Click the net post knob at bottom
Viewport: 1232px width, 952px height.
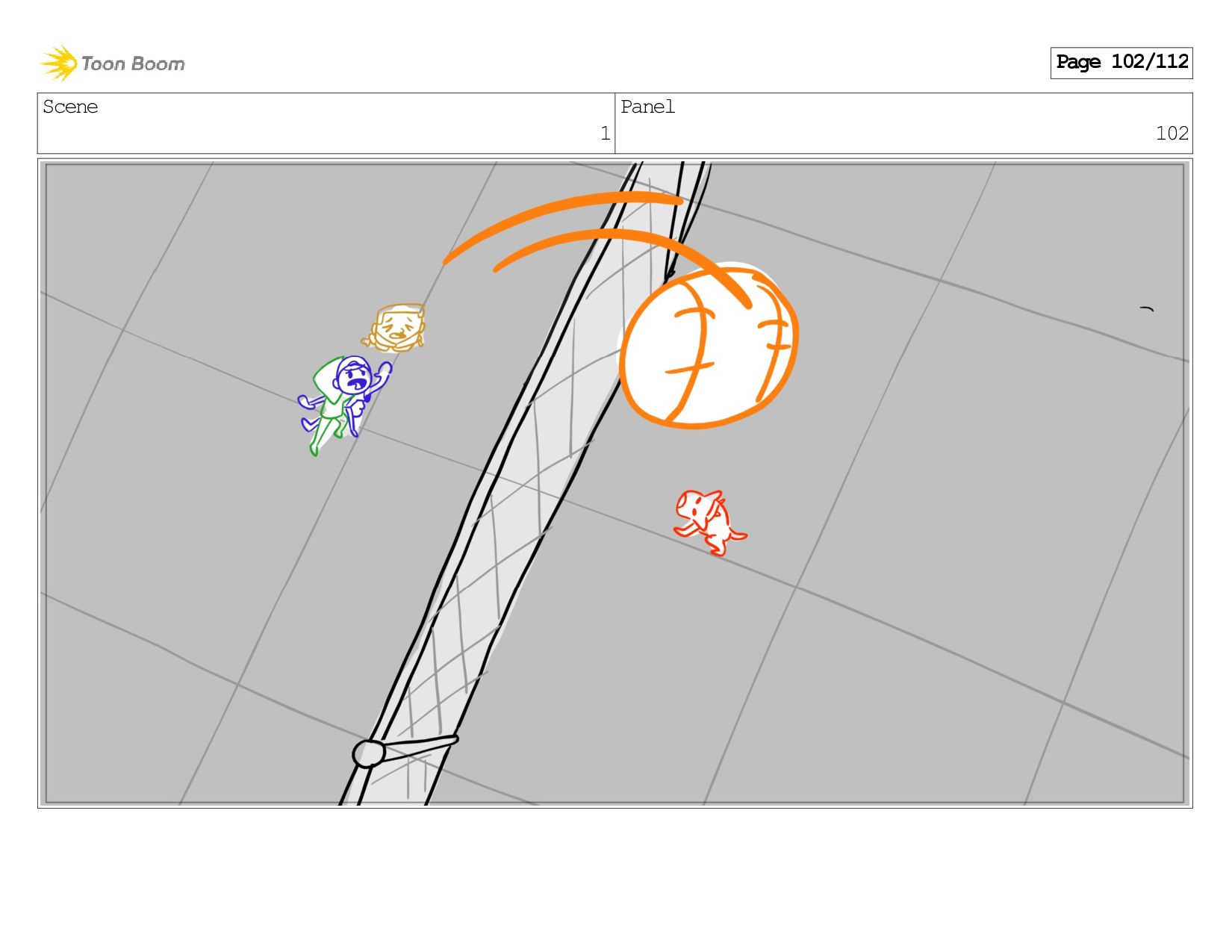point(367,753)
